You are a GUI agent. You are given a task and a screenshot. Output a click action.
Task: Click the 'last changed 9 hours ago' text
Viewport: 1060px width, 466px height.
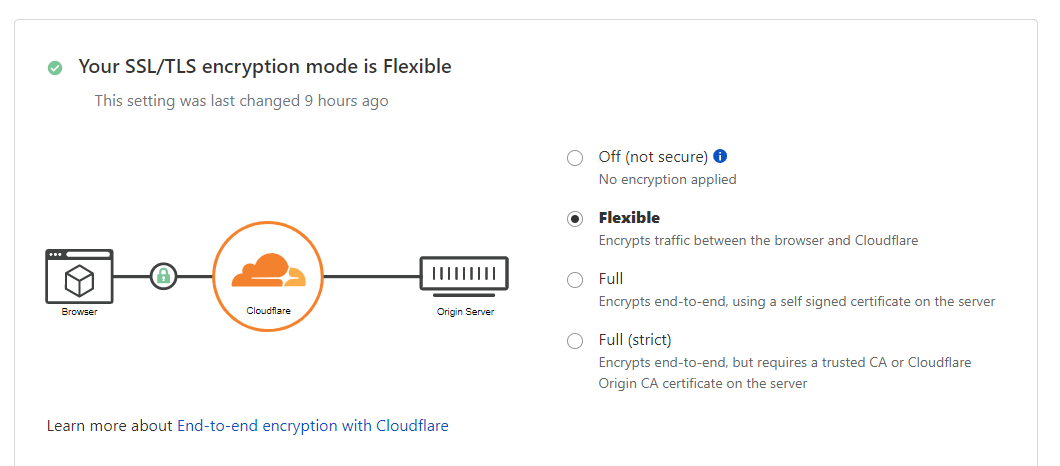(241, 101)
